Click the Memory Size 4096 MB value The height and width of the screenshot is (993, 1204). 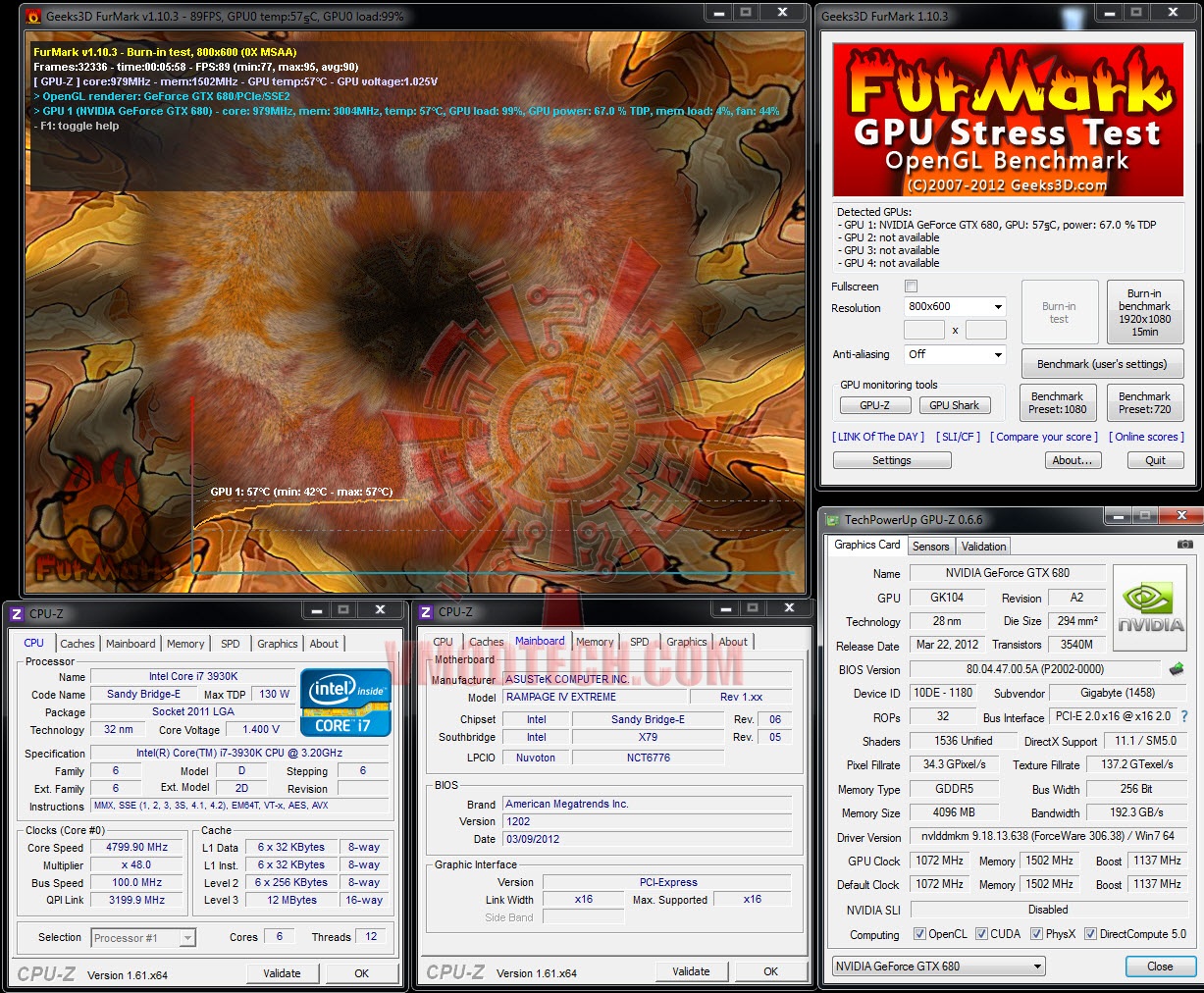coord(954,812)
